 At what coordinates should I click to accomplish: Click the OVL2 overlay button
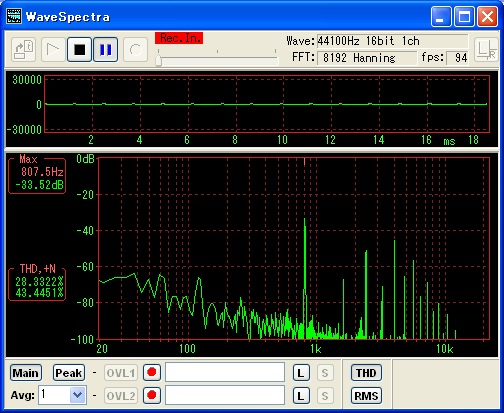121,396
